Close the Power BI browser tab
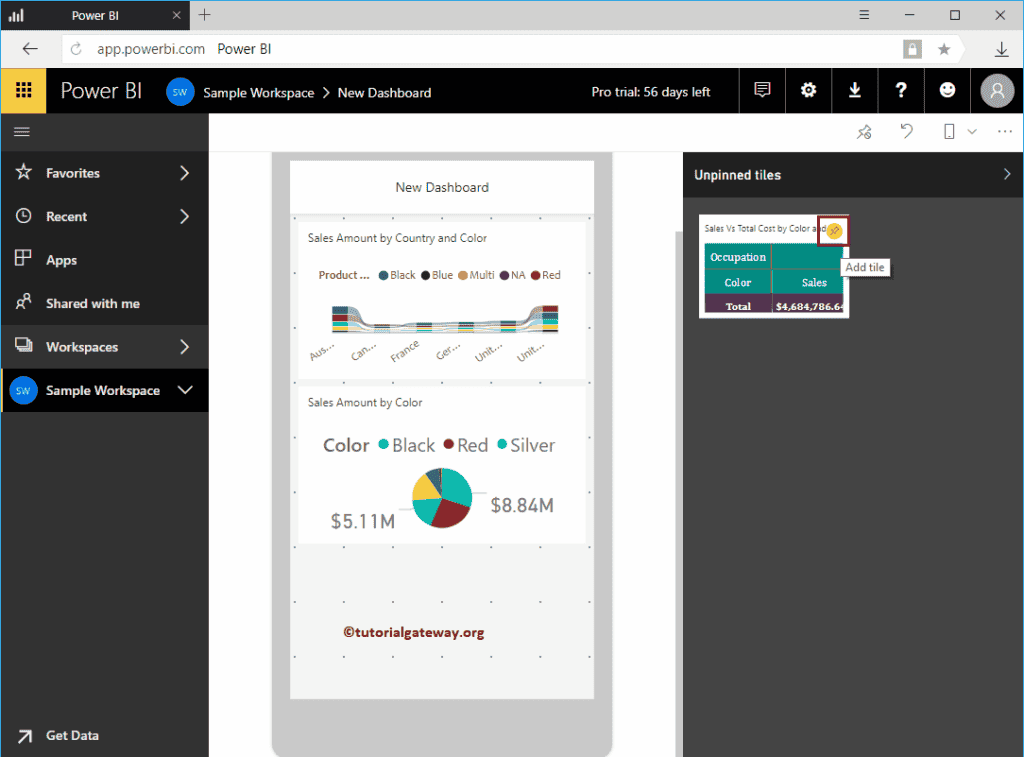 176,15
